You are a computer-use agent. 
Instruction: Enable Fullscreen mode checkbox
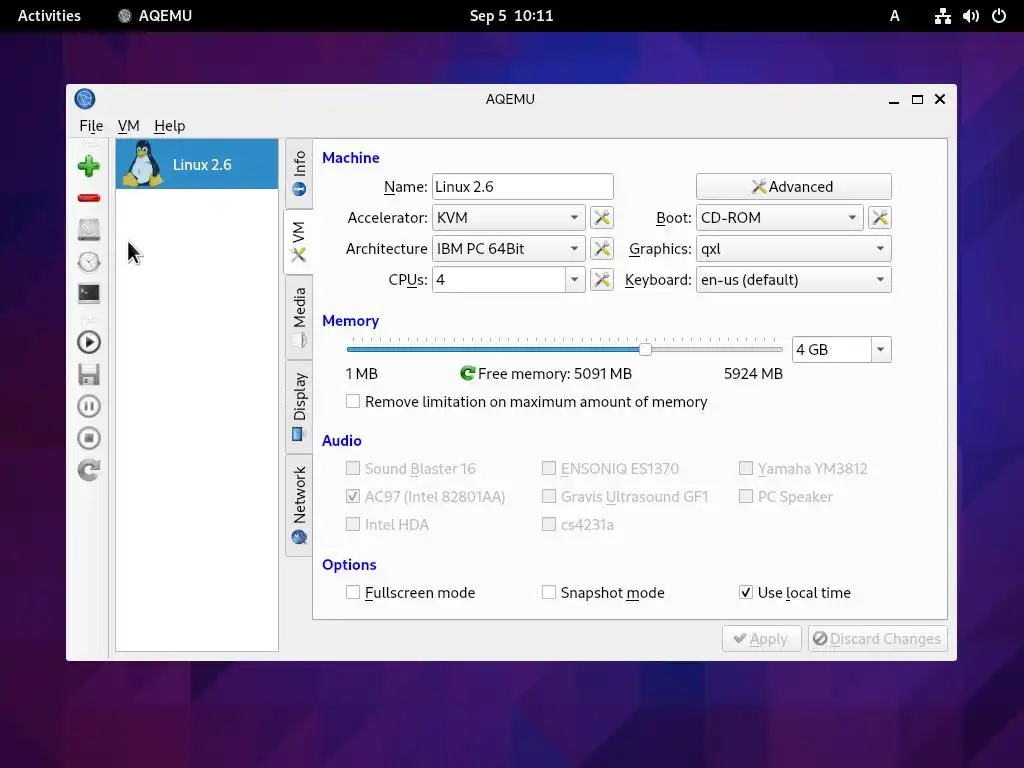click(x=353, y=592)
